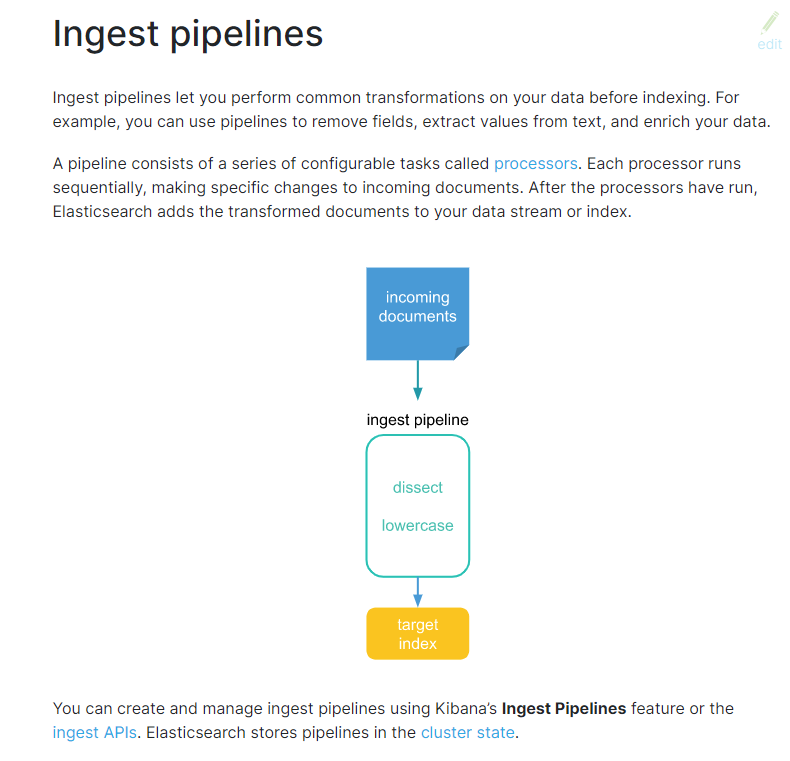Select the dissect processor text
This screenshot has width=790, height=761.
(x=418, y=487)
